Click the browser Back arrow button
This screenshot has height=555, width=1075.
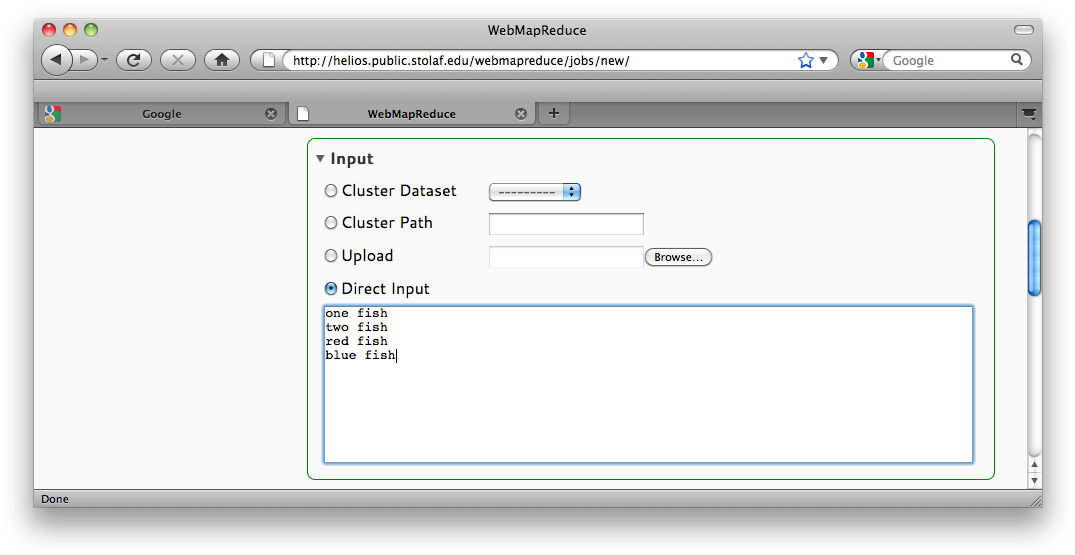click(x=56, y=60)
